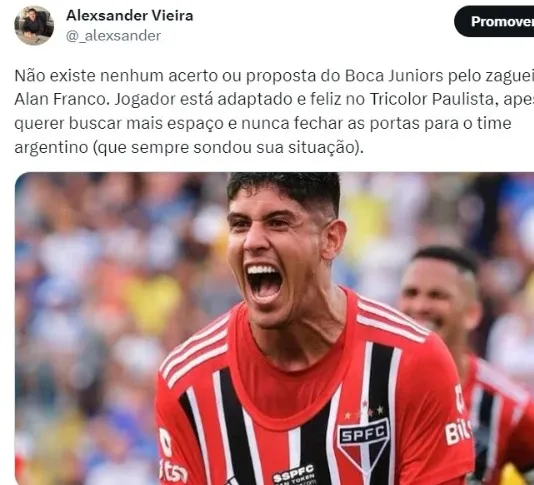The image size is (534, 485).
Task: Open Alexsander Vieira's profile avatar
Action: [x=34, y=26]
